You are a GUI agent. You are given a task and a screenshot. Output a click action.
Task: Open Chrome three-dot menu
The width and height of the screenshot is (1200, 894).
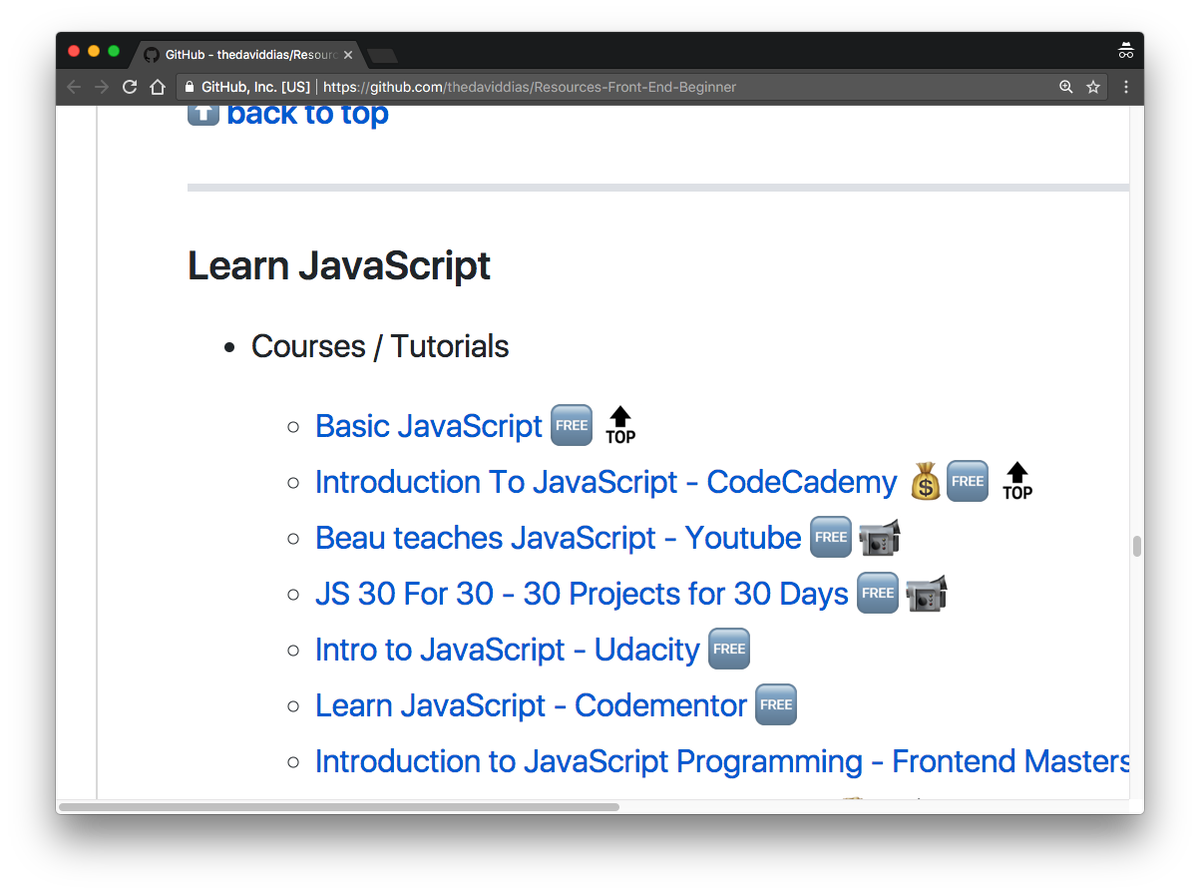click(1126, 87)
